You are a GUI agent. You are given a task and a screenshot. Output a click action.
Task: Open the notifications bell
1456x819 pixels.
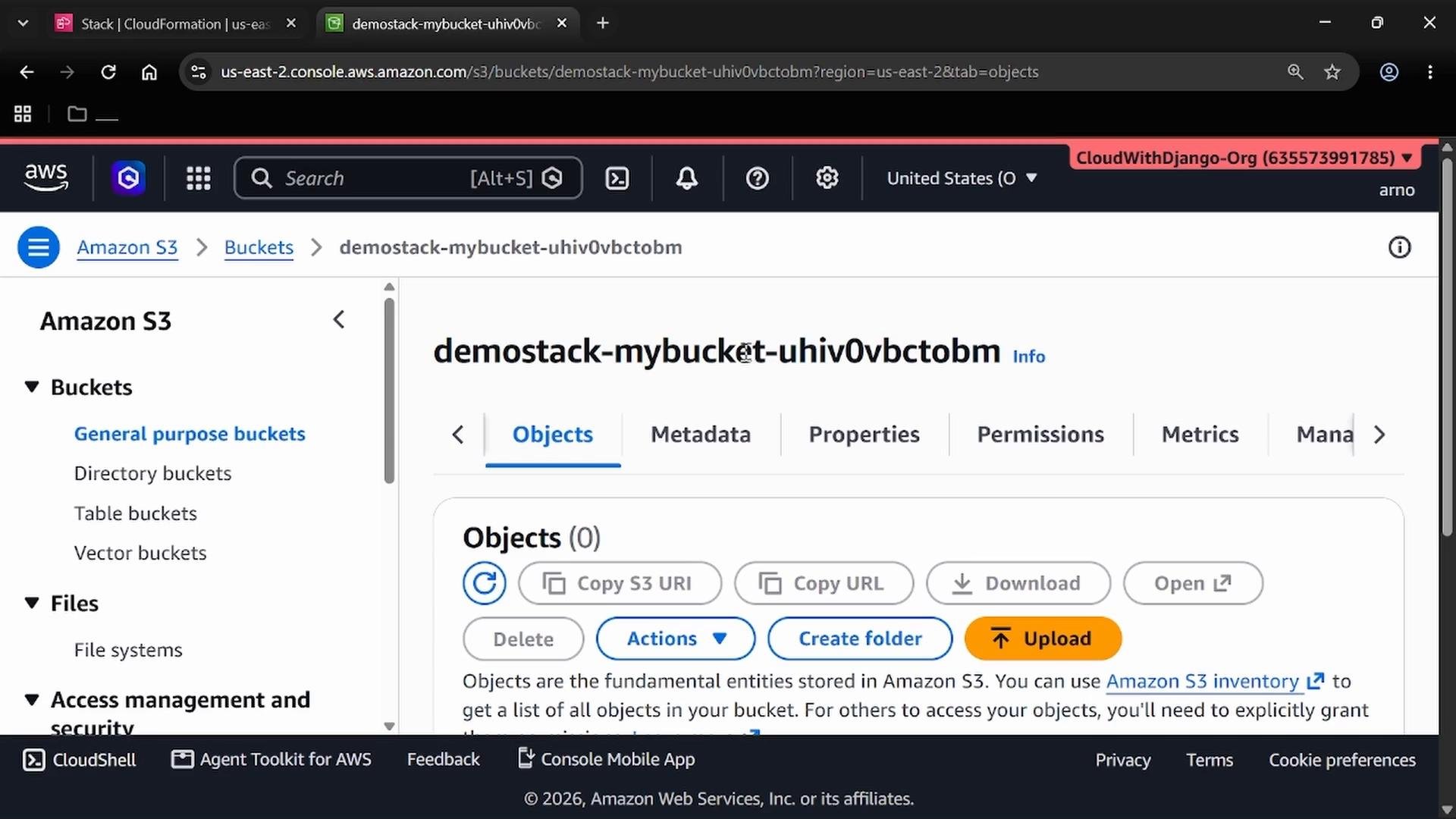(x=687, y=178)
